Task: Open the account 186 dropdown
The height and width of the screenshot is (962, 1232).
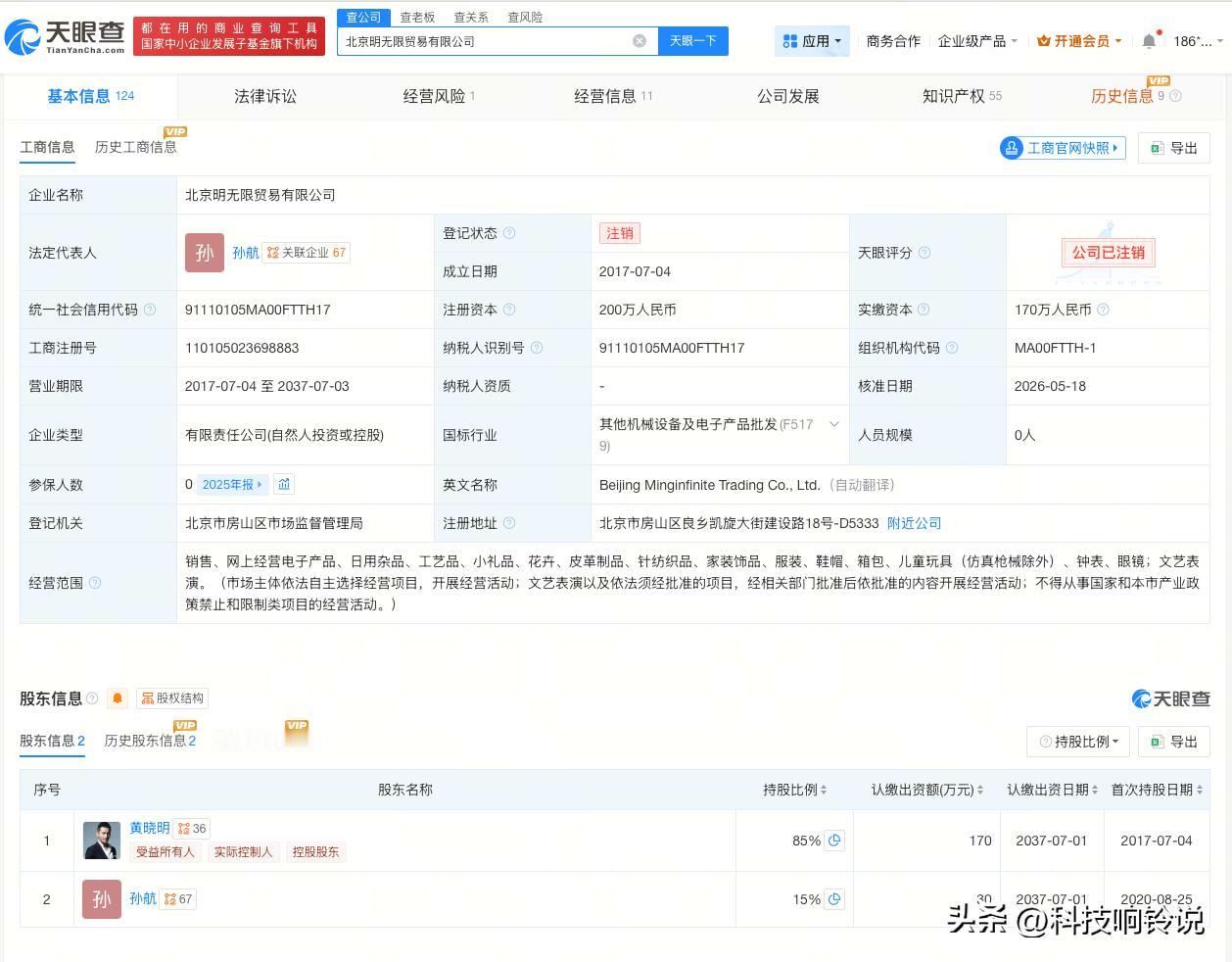Action: pyautogui.click(x=1199, y=41)
